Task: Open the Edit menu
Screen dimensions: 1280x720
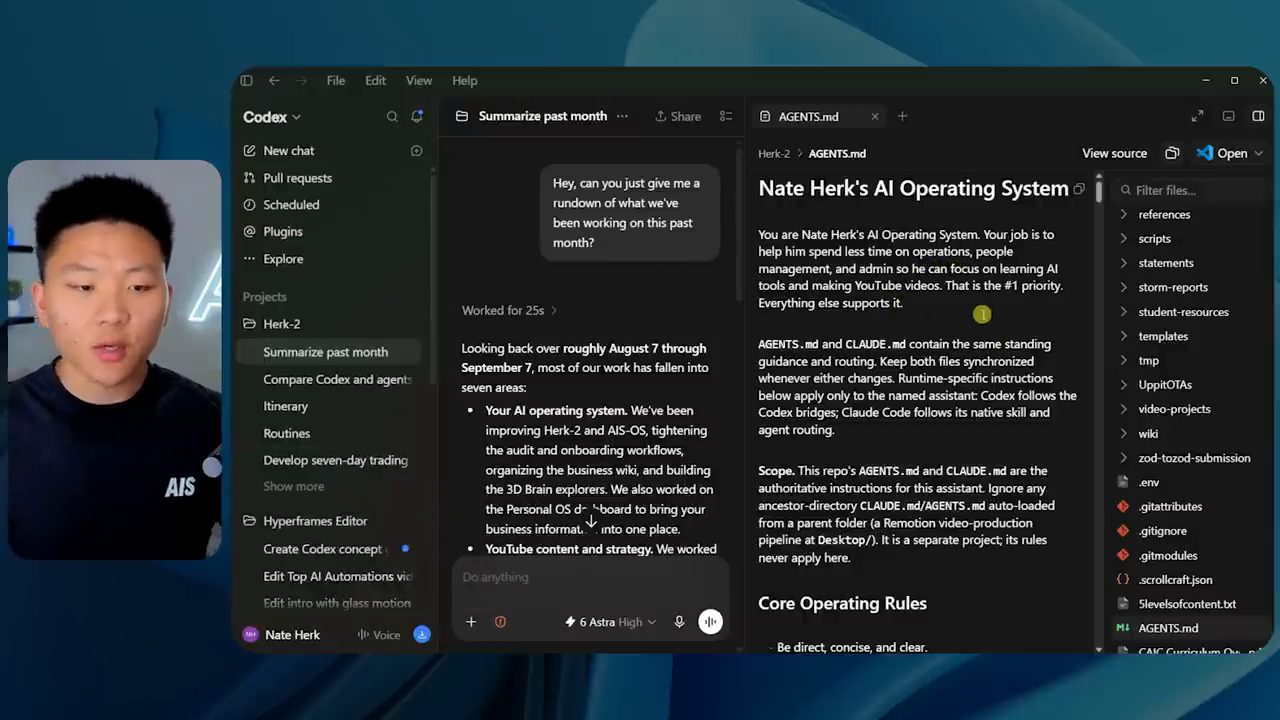Action: pyautogui.click(x=375, y=81)
